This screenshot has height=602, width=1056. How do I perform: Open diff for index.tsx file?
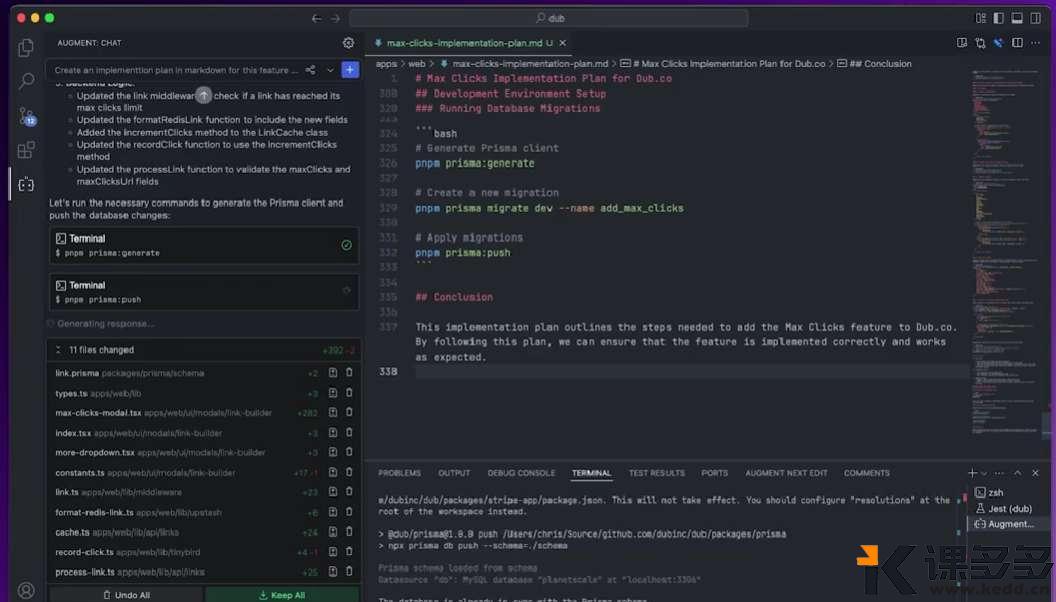coord(333,432)
